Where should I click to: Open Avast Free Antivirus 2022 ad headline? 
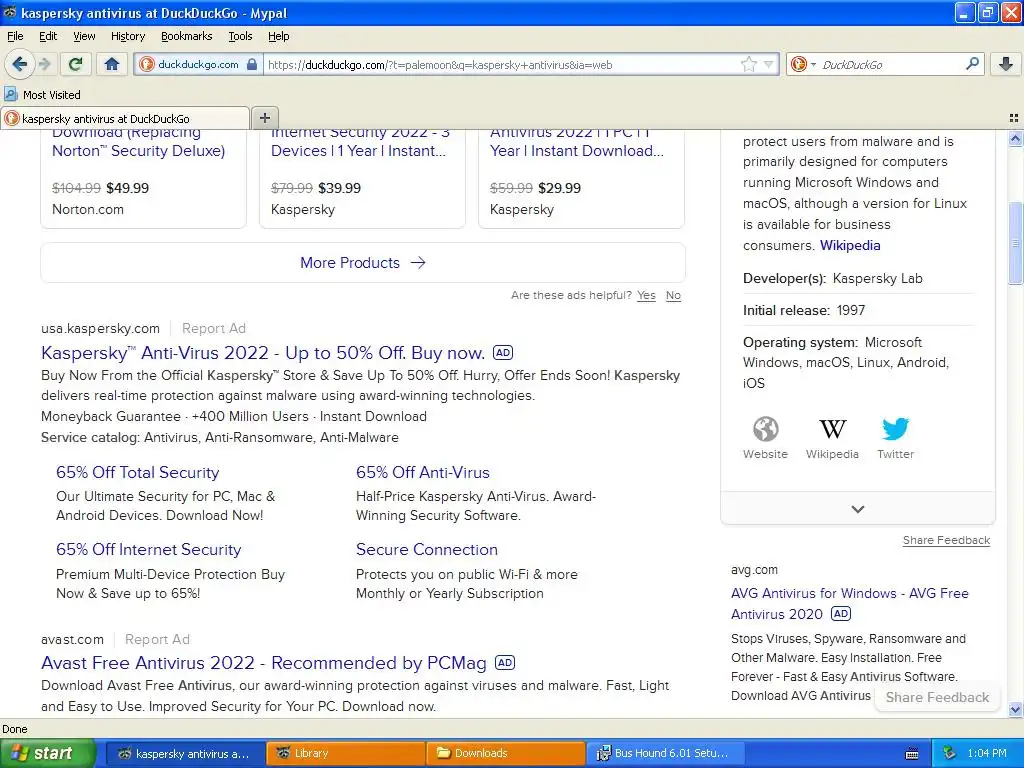coord(264,663)
